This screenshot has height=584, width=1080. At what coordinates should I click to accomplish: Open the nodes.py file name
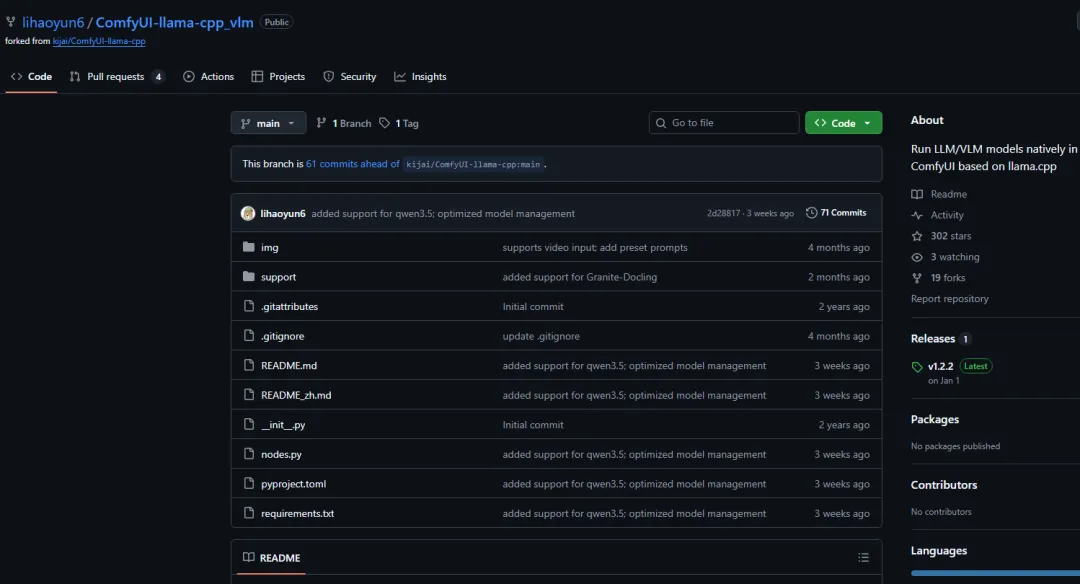click(281, 455)
